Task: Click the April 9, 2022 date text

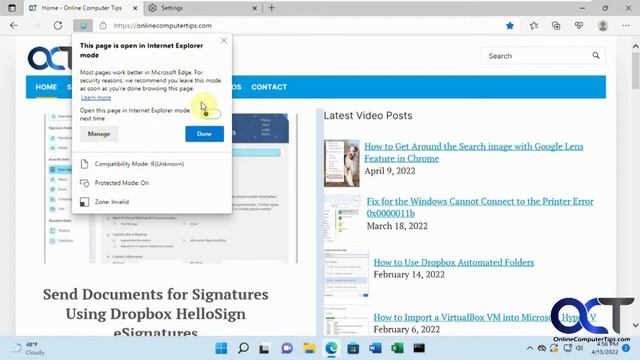Action: tap(390, 171)
